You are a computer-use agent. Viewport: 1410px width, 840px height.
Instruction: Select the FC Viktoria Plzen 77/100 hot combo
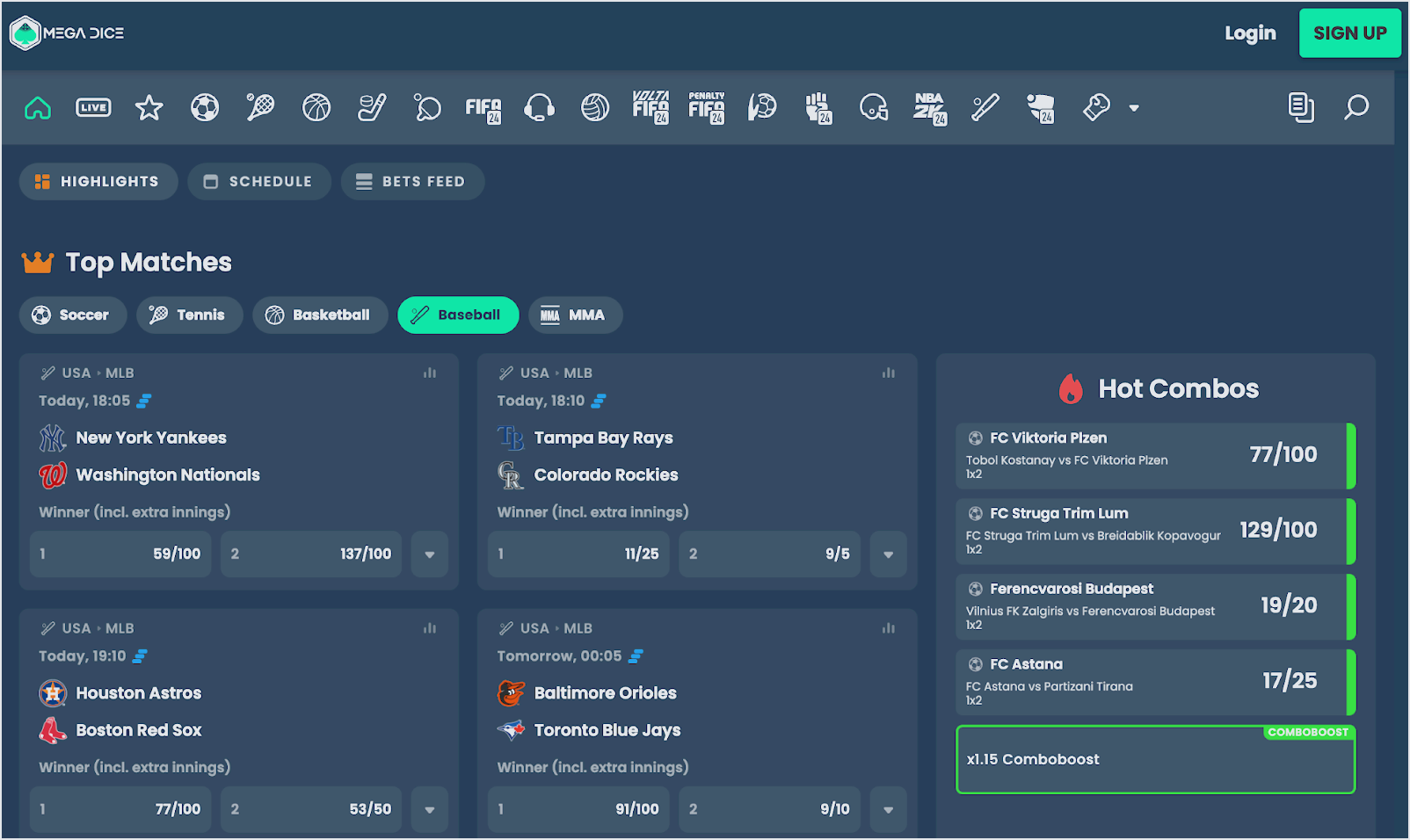coord(1155,455)
